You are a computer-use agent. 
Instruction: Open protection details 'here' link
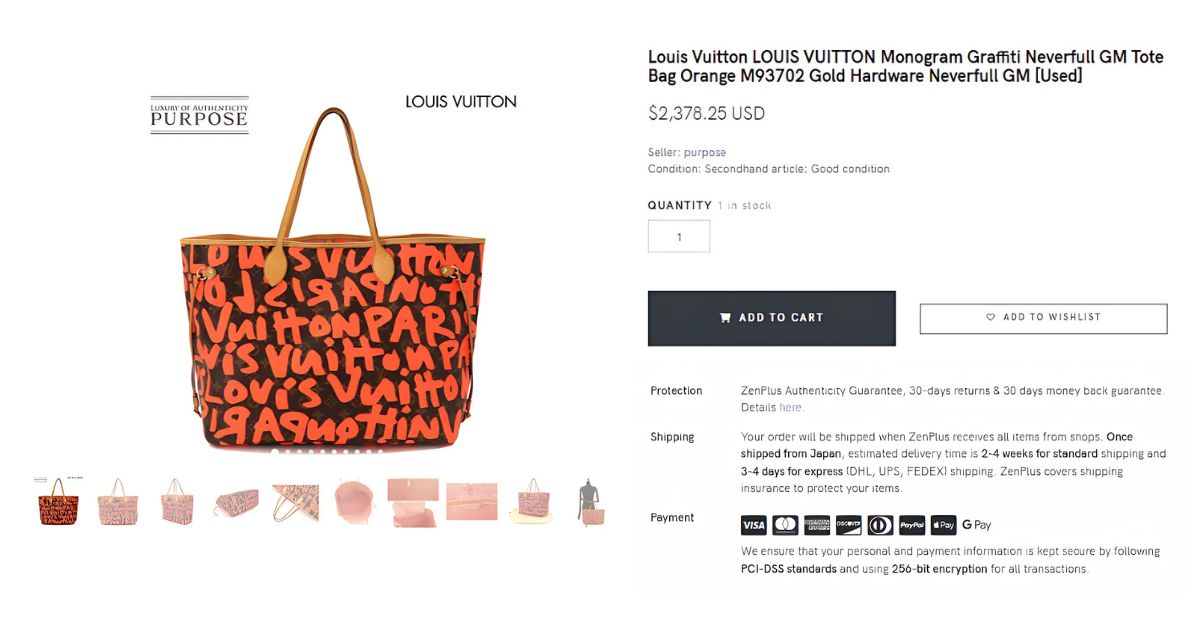click(x=790, y=408)
